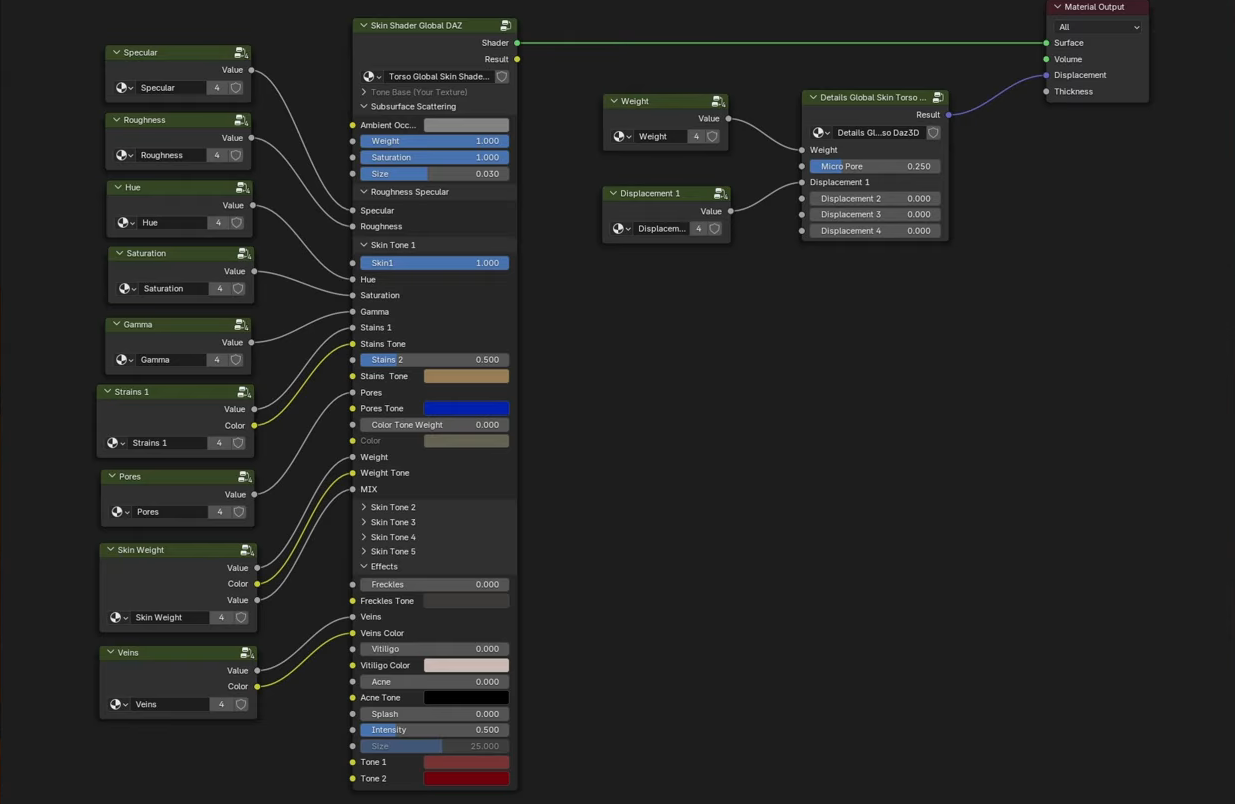Collapse the Effects panel
The height and width of the screenshot is (804, 1235).
click(x=379, y=567)
